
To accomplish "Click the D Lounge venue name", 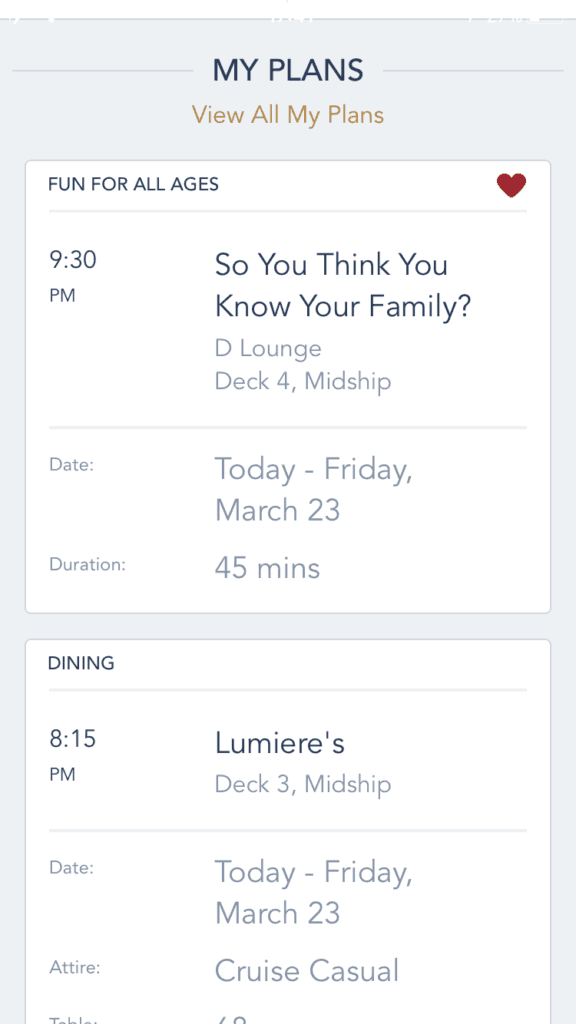I will [x=267, y=348].
